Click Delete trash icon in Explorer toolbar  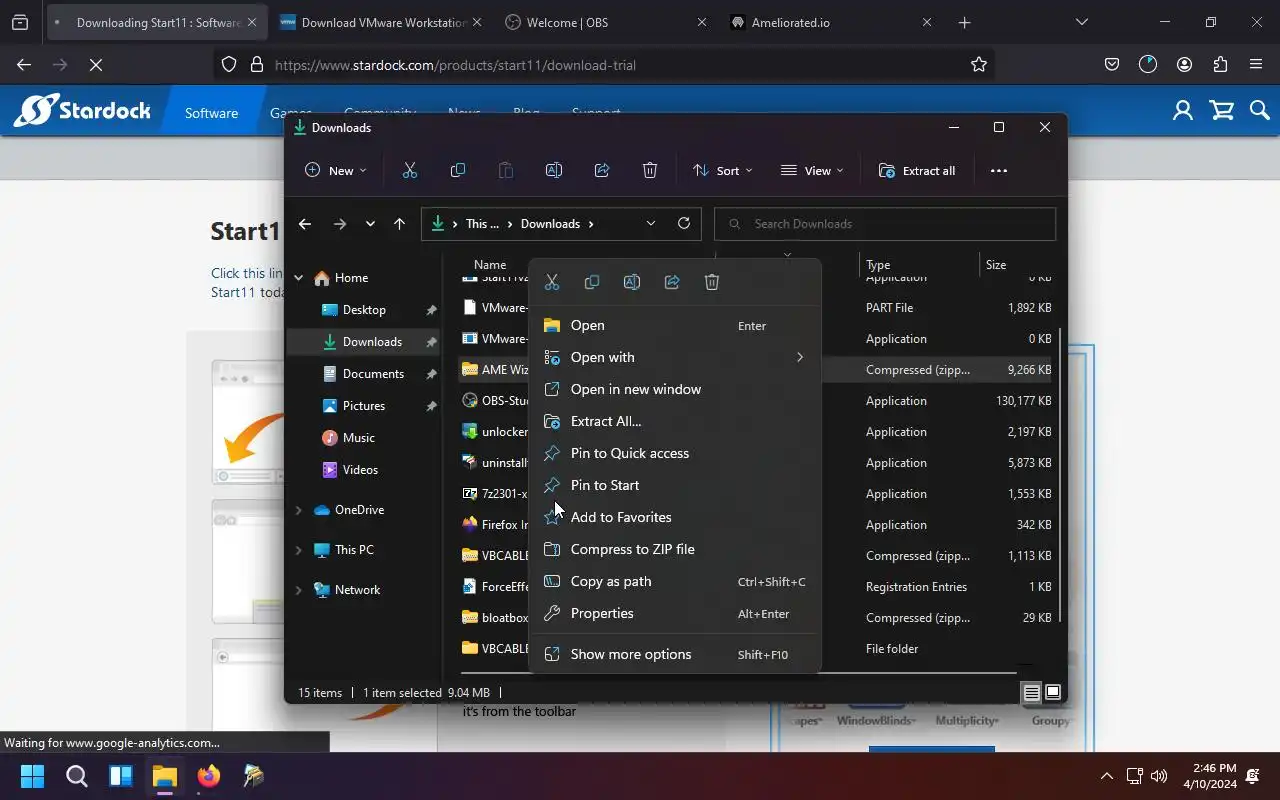(x=650, y=171)
